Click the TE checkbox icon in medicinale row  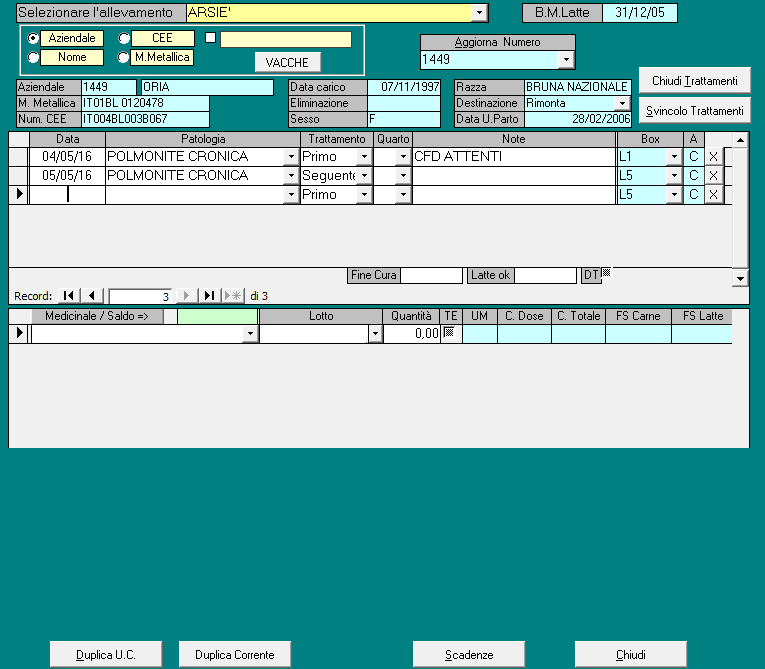[449, 333]
